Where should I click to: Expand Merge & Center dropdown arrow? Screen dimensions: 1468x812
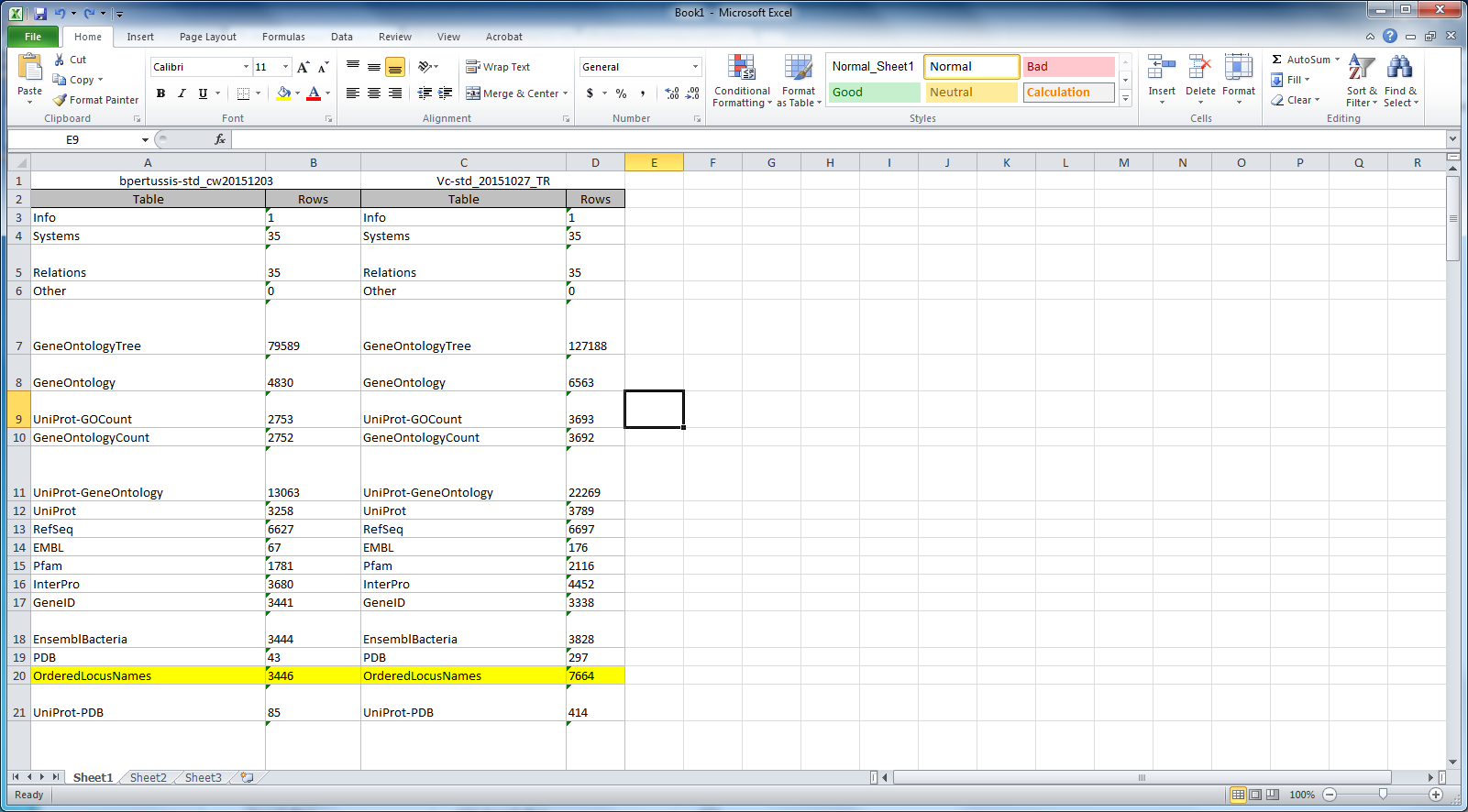(x=565, y=93)
